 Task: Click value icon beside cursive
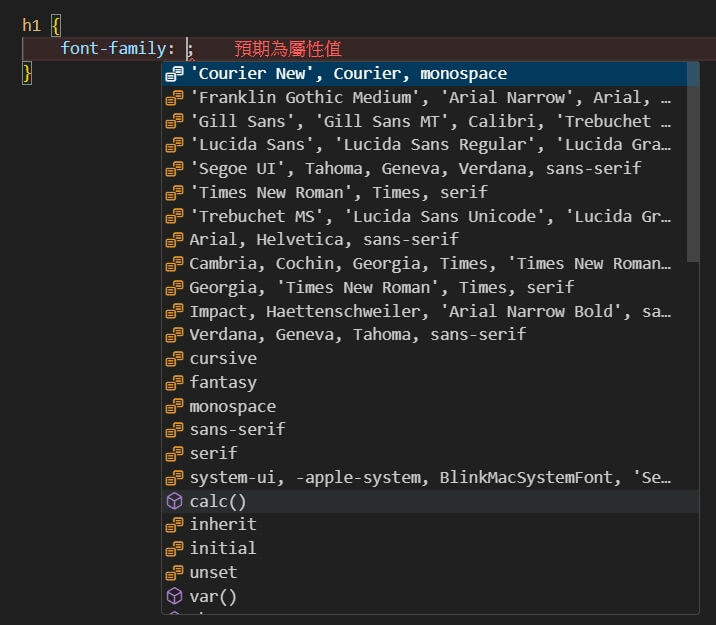click(174, 359)
